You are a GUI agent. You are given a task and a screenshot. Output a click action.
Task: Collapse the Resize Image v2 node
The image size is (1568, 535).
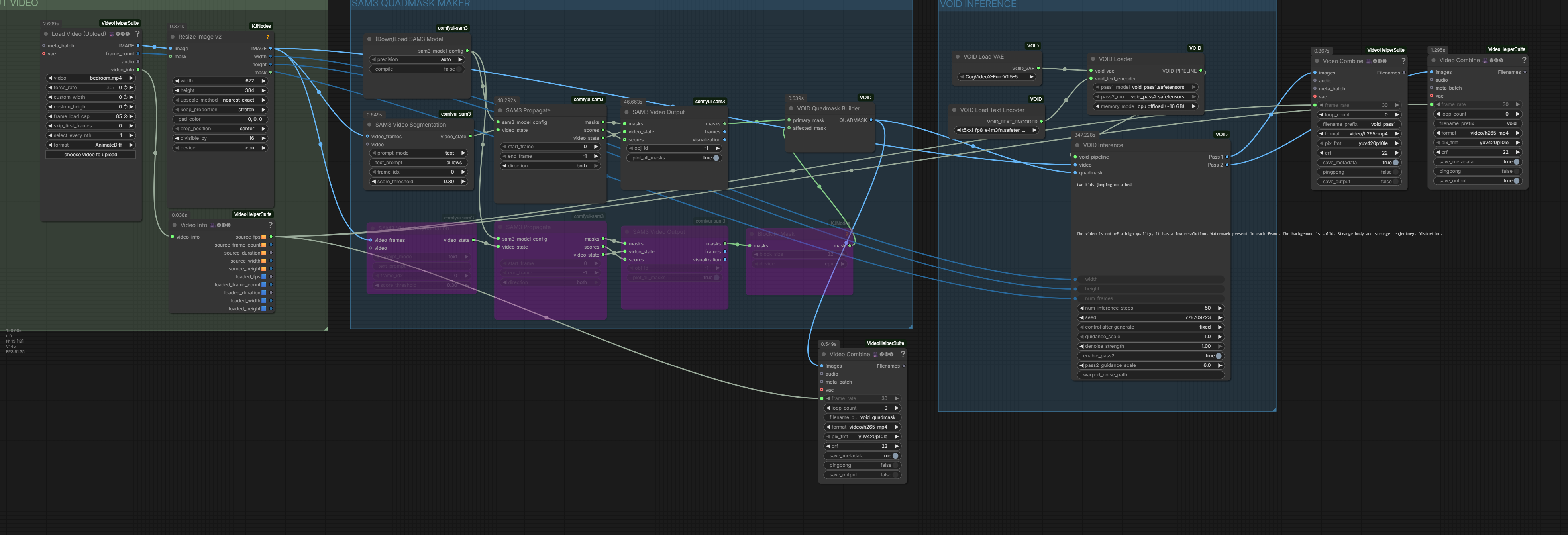[173, 37]
